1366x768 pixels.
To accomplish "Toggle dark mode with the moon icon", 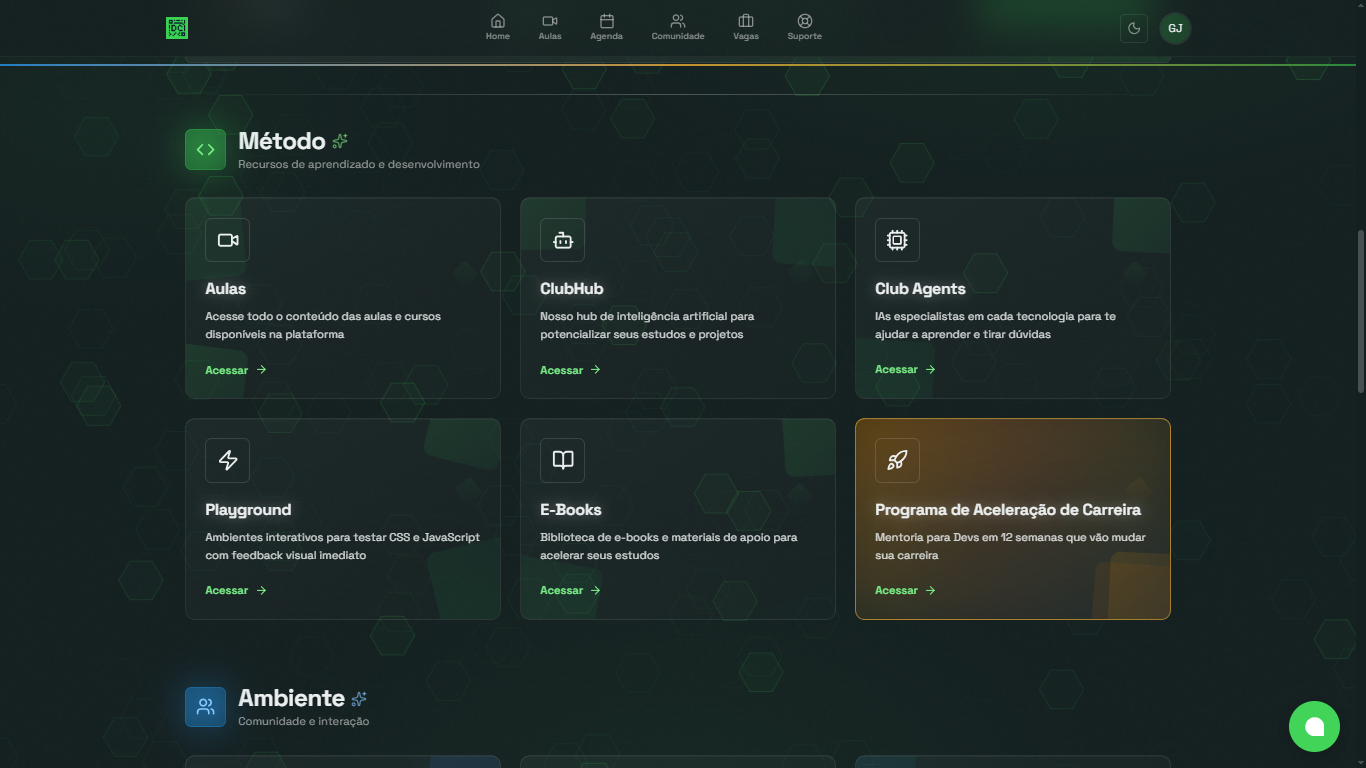I will pos(1134,28).
